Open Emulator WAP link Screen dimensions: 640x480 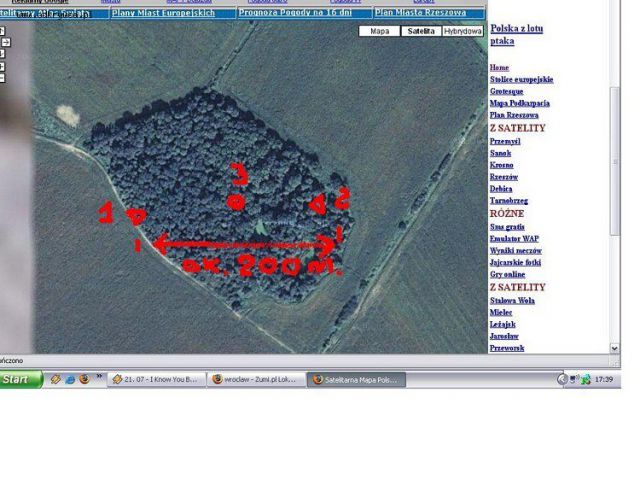coord(514,238)
